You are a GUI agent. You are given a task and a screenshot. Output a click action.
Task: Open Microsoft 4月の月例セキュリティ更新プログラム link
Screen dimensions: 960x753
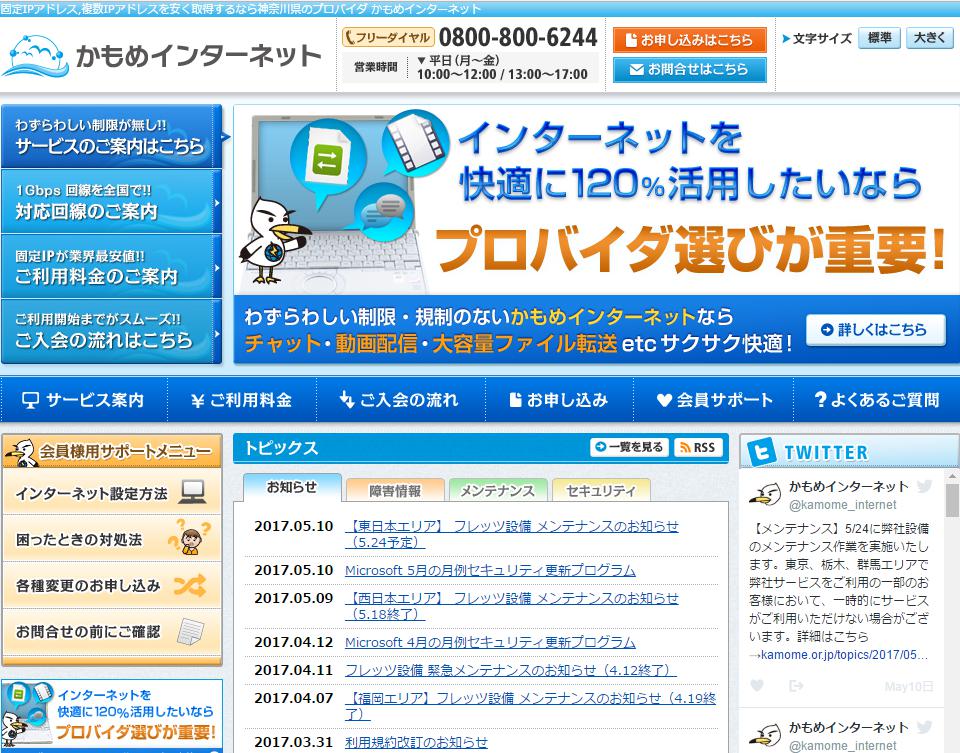point(490,642)
